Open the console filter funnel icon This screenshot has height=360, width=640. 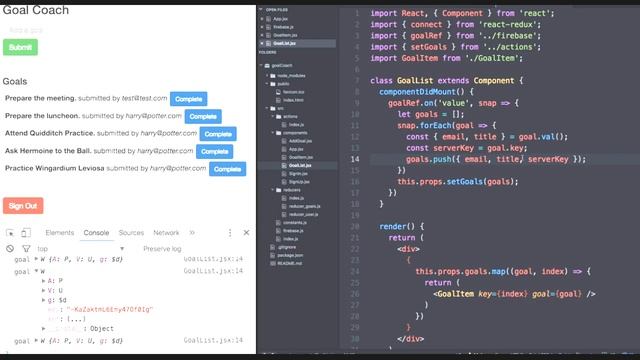pos(26,249)
